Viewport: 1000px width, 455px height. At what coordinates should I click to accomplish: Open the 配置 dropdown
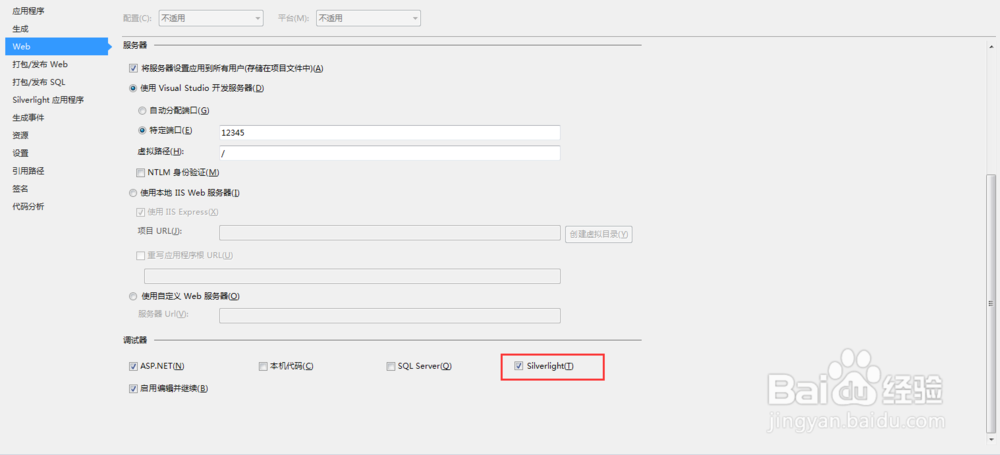[x=210, y=19]
